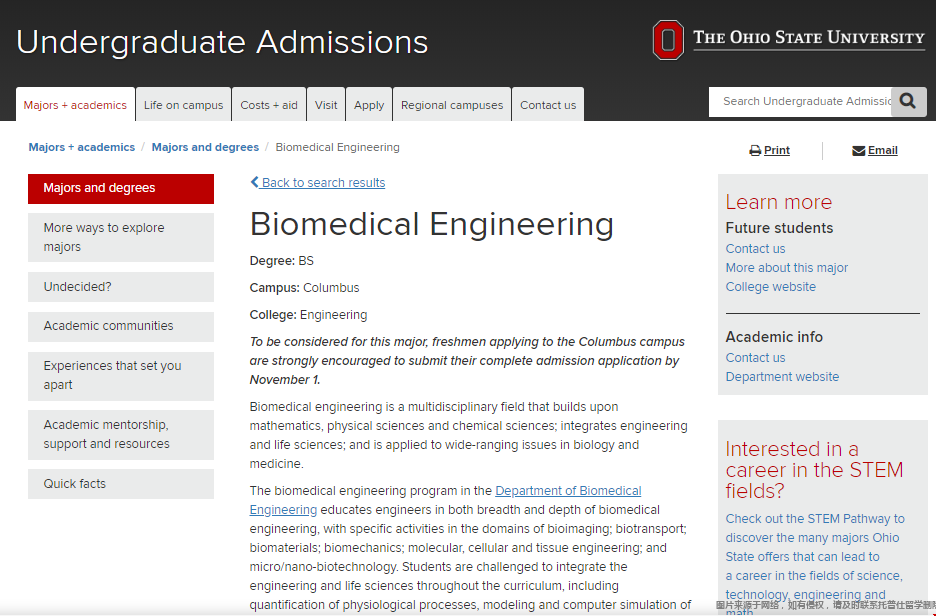Click the search magnifying glass icon
Screen dimensions: 936x616
pos(907,101)
